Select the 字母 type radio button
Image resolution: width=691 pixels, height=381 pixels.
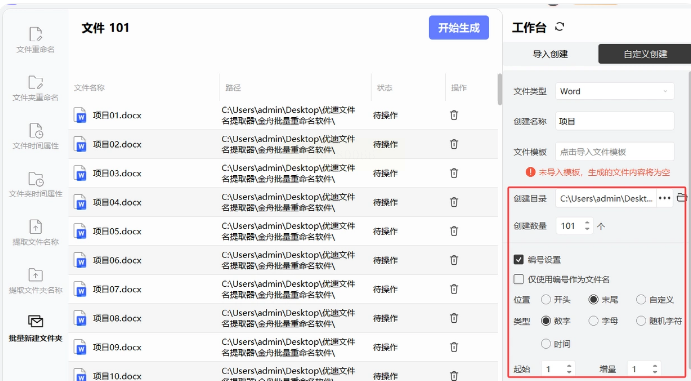click(594, 321)
